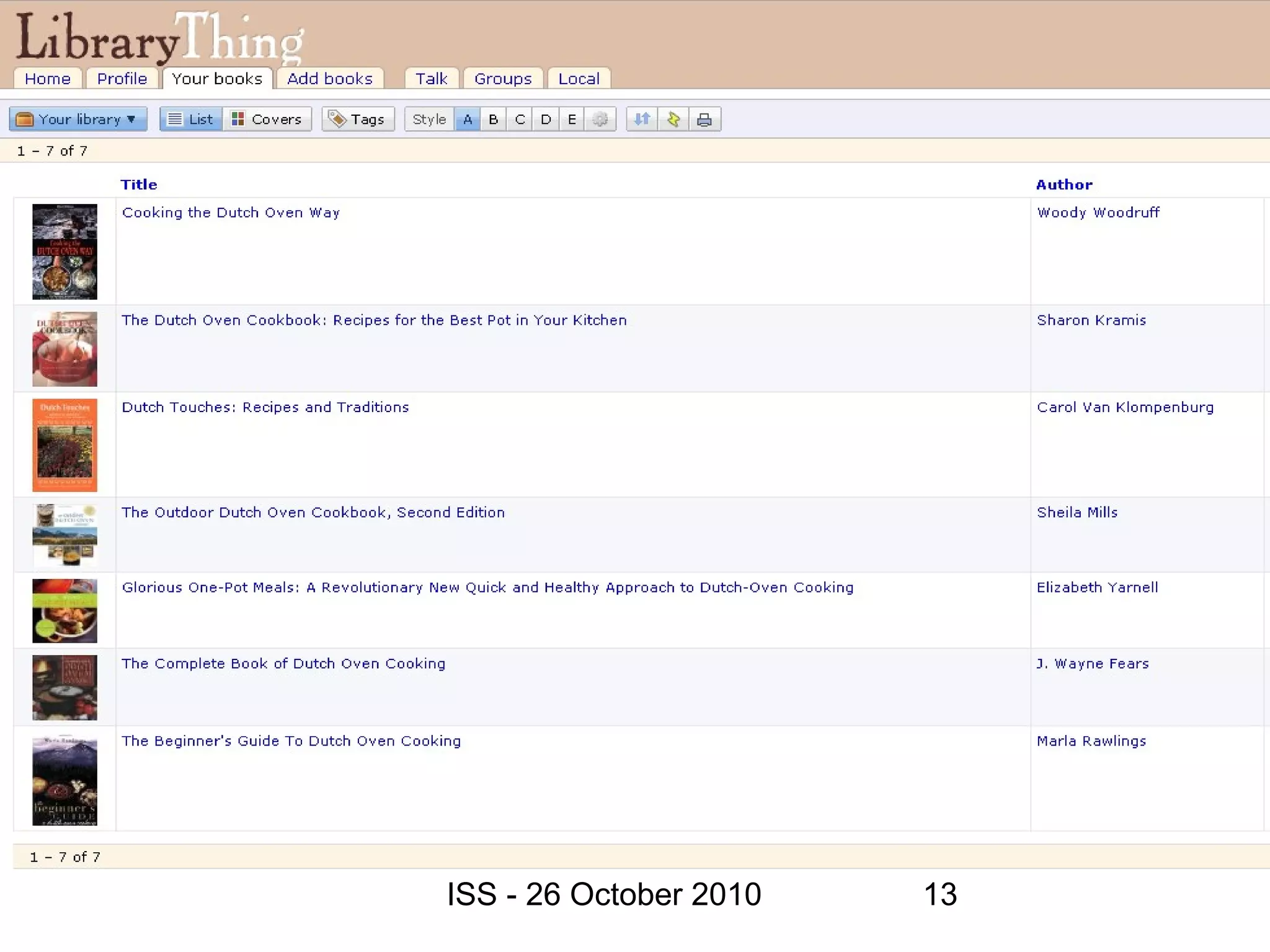
Task: Click the sort arrows icon
Action: coord(642,119)
